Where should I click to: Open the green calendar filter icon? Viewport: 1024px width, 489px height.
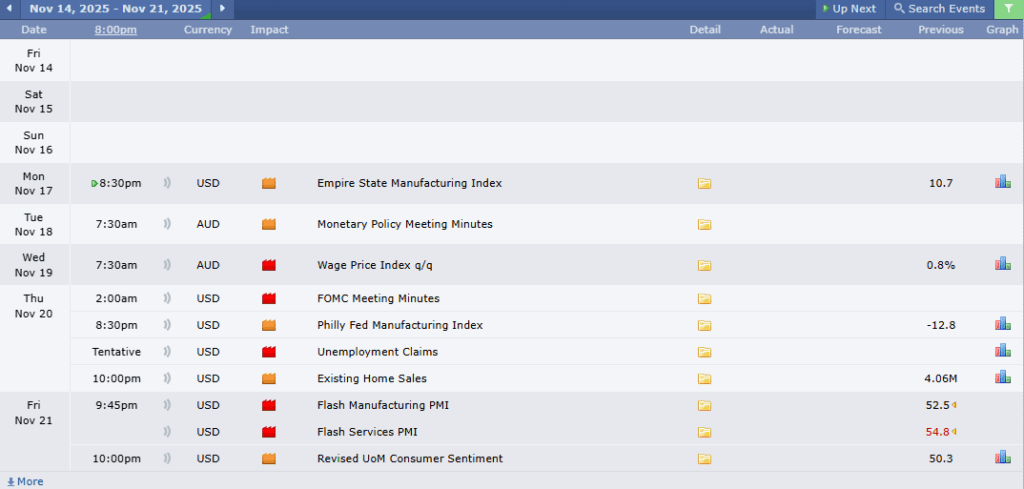[x=1008, y=9]
